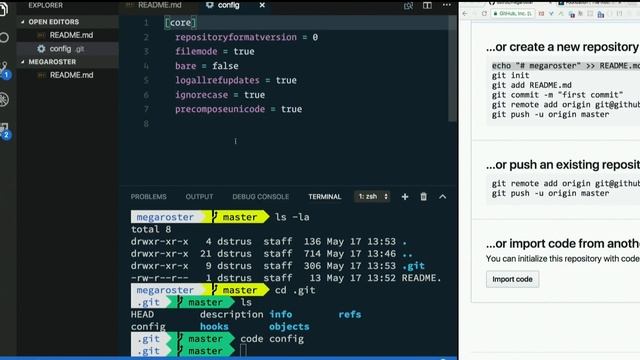The height and width of the screenshot is (360, 640).
Task: Click the open changes icon in editor title bar
Action: [x=408, y=6]
